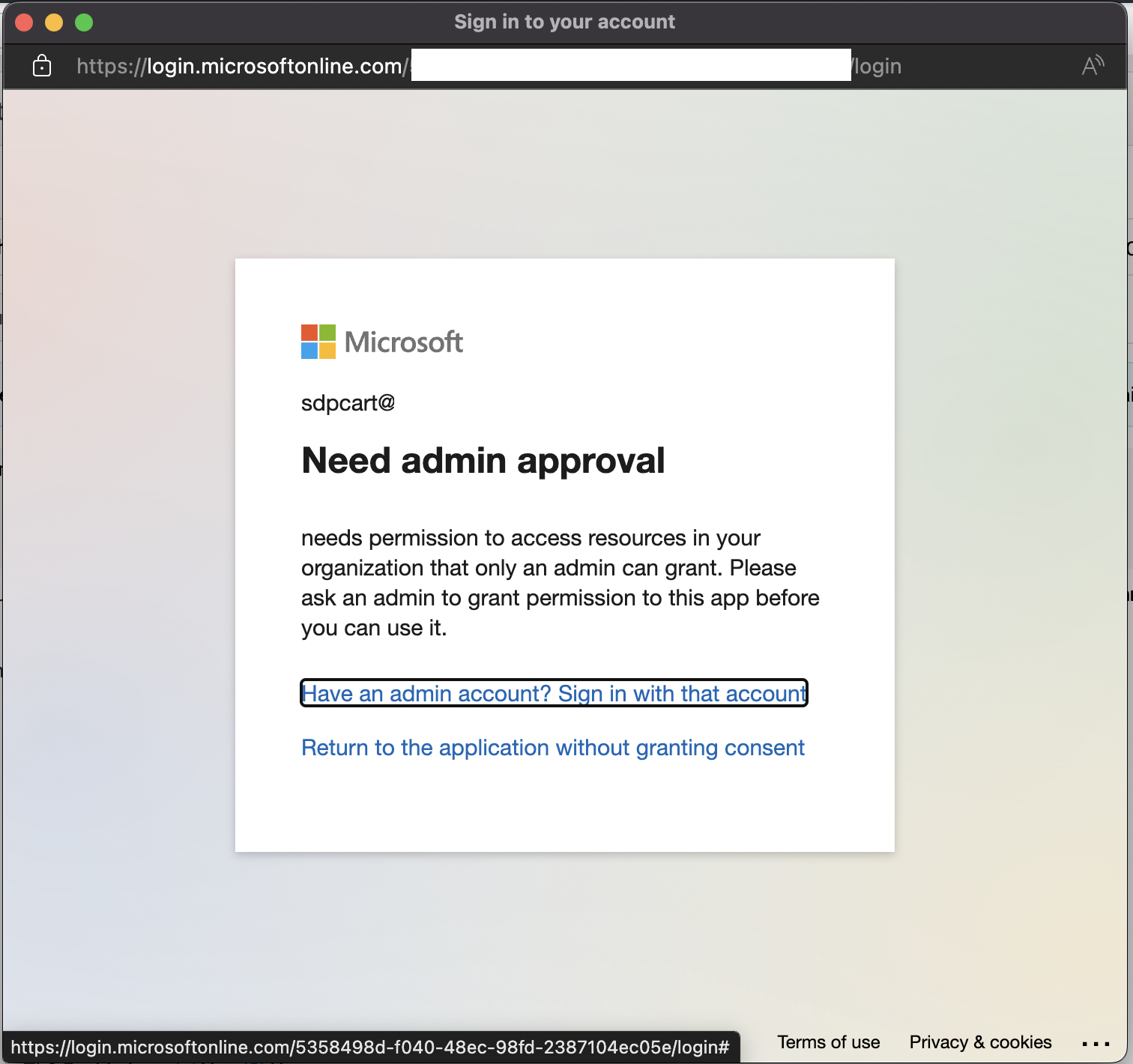Click the blank white area below the consent links
1133x1064 pixels.
click(564, 809)
